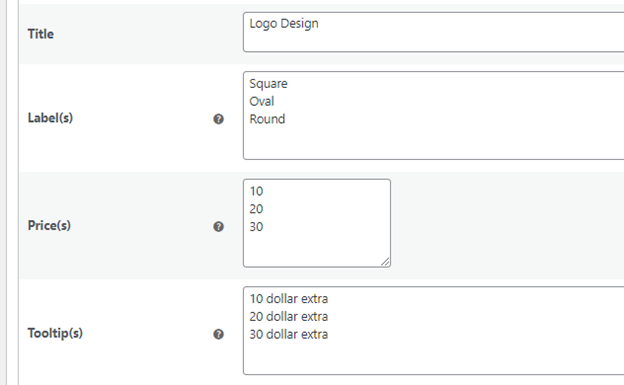Click the help icon next to Price(s)
Viewport: 624px width, 385px height.
click(218, 226)
